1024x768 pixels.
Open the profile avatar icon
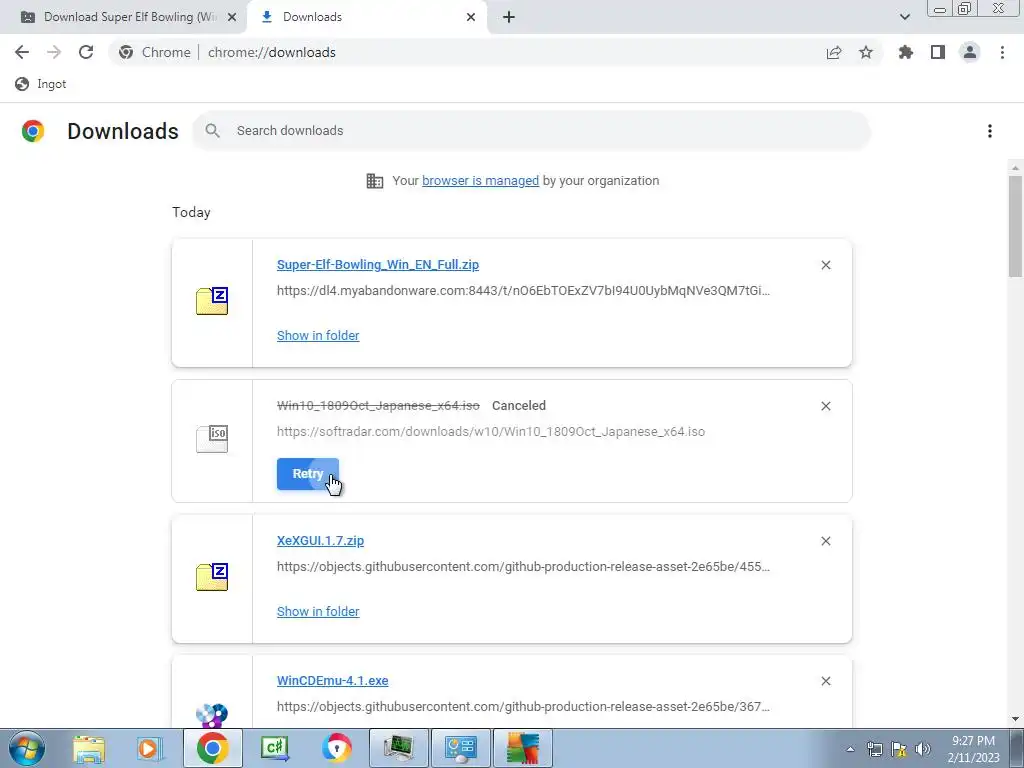click(x=970, y=52)
